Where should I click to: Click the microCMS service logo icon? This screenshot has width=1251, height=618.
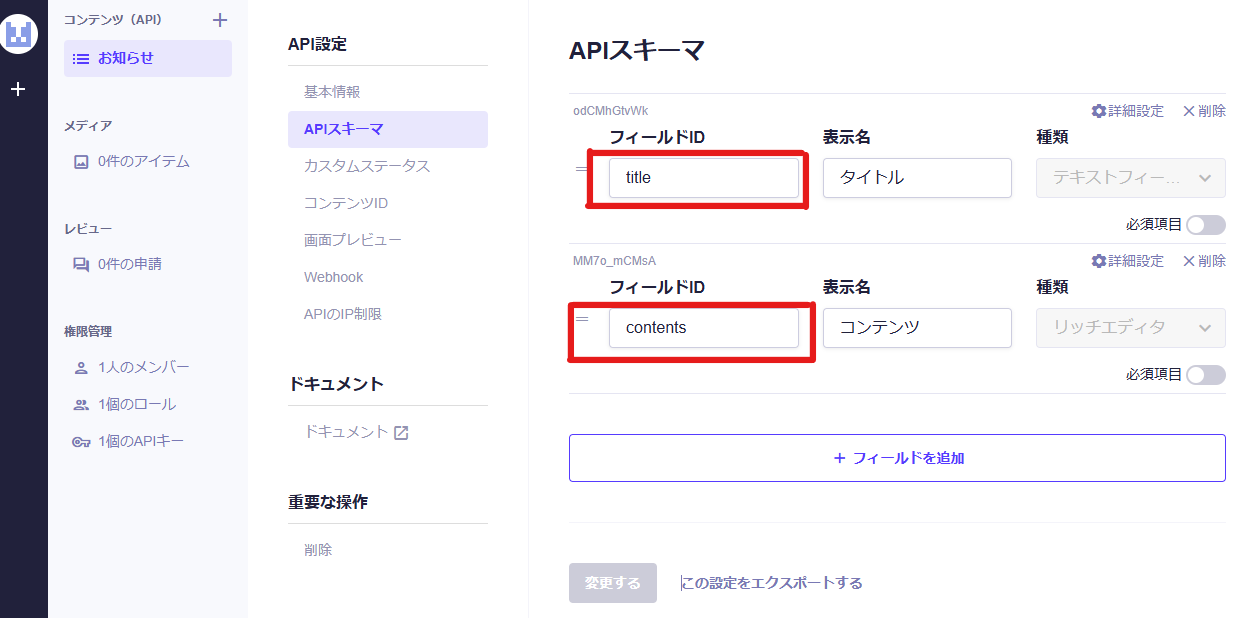pyautogui.click(x=19, y=35)
